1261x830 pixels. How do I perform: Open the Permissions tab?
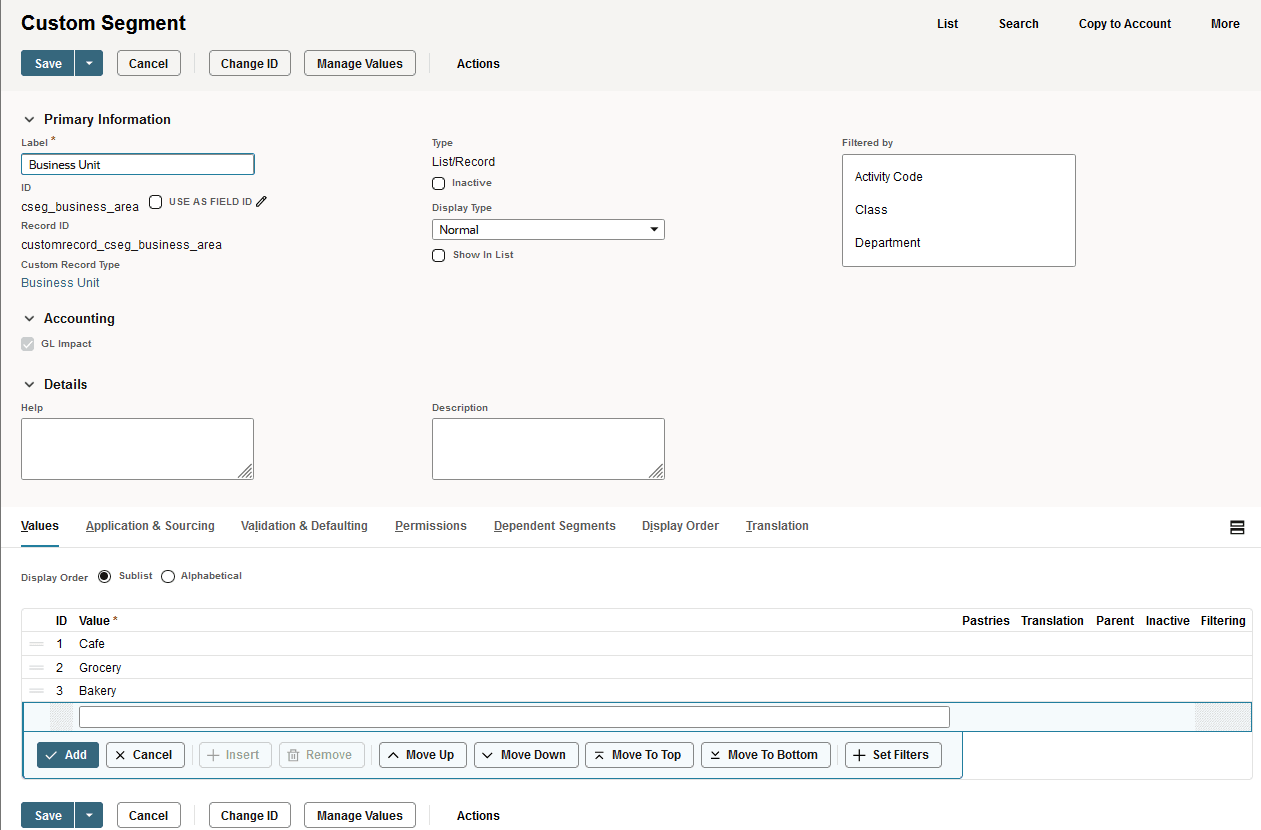tap(431, 526)
